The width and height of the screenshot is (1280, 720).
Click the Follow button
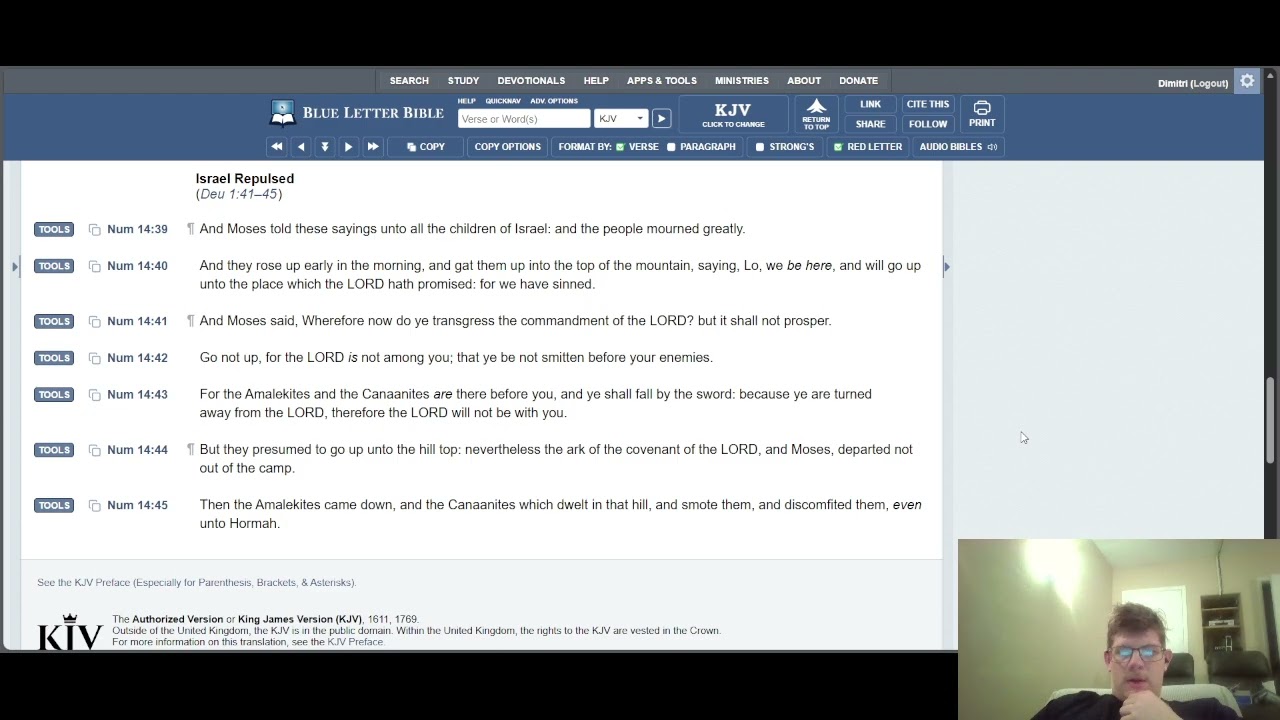(x=928, y=124)
